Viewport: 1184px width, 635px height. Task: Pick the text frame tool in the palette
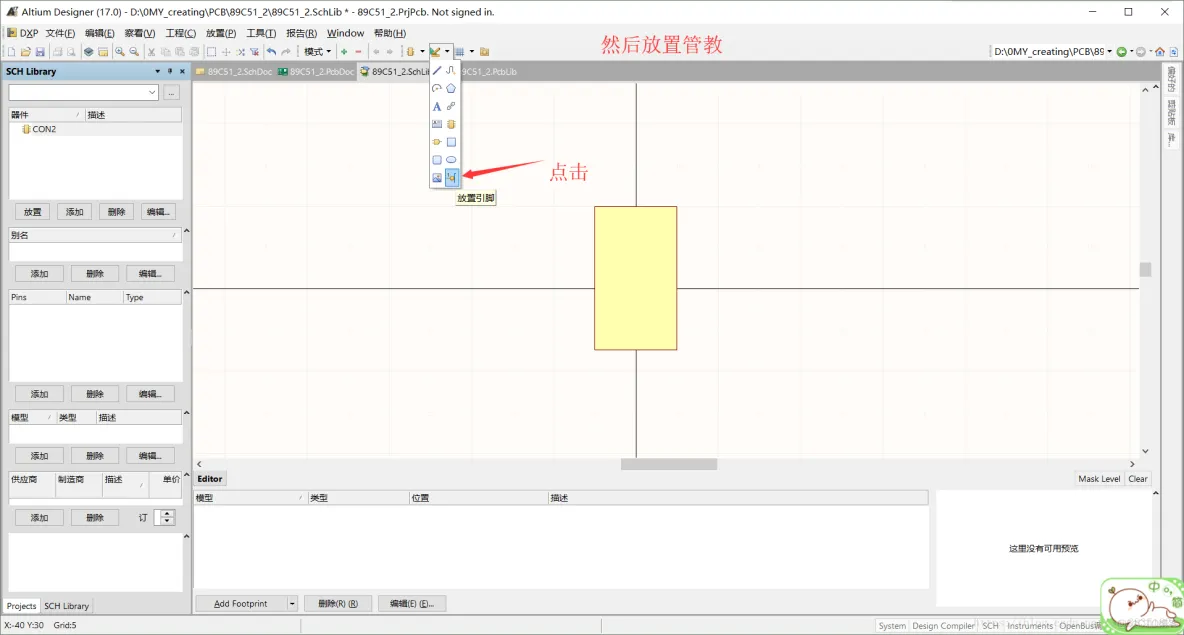pyautogui.click(x=437, y=125)
